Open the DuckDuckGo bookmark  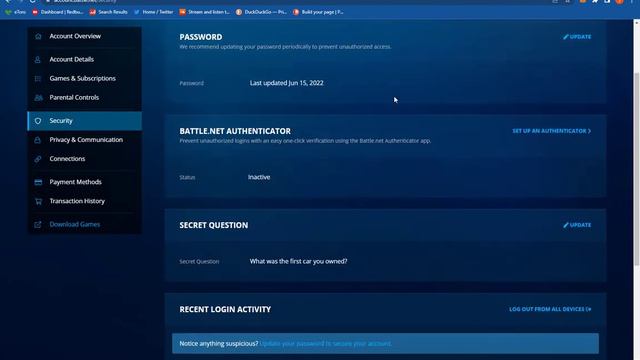click(261, 12)
